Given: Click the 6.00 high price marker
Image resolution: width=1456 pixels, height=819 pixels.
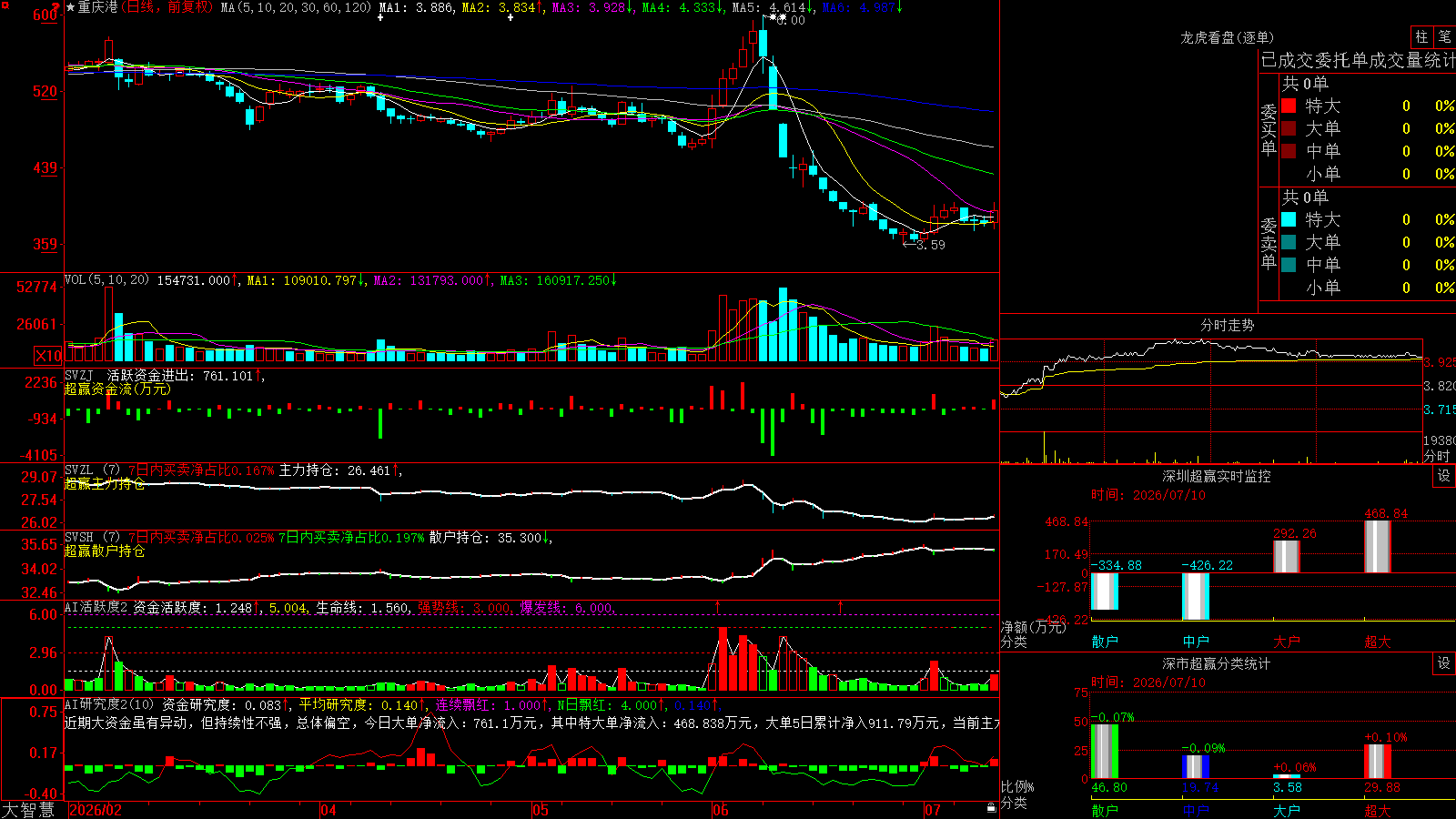Looking at the screenshot, I should click(790, 20).
